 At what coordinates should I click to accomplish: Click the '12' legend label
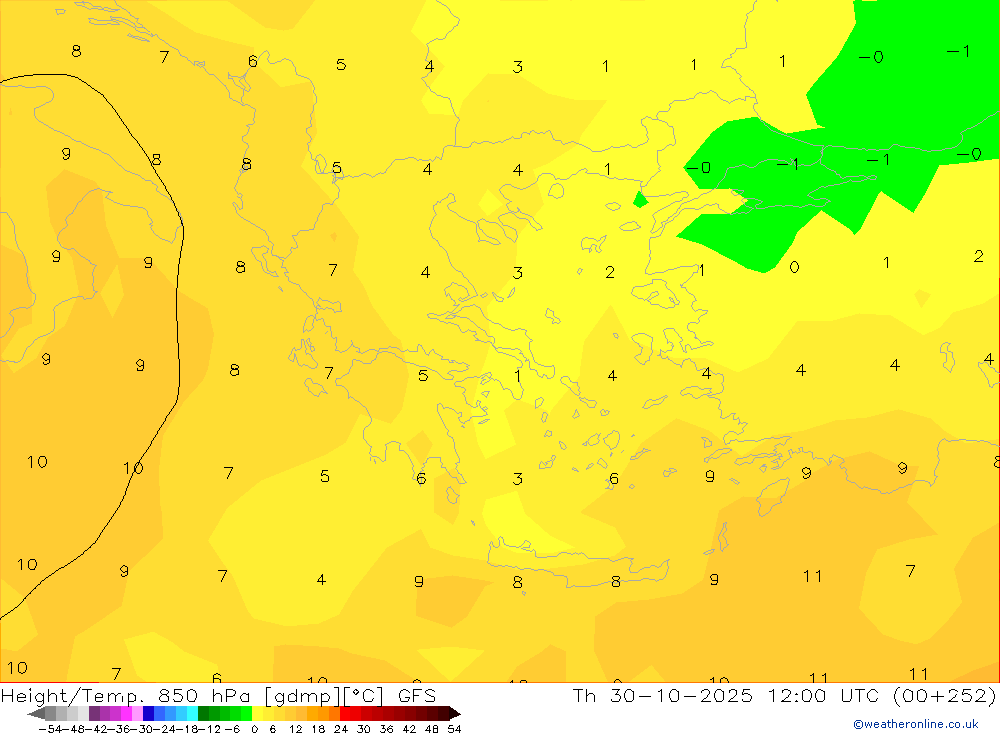pos(296,729)
